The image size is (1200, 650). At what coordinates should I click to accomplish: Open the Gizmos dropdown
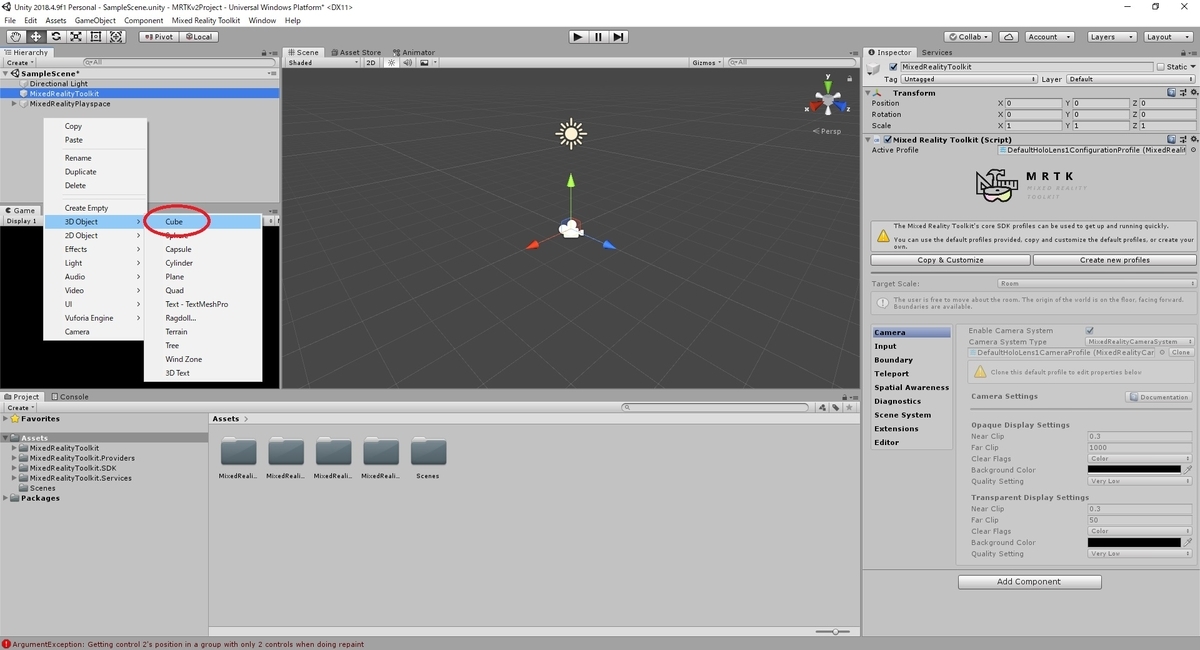coord(706,63)
